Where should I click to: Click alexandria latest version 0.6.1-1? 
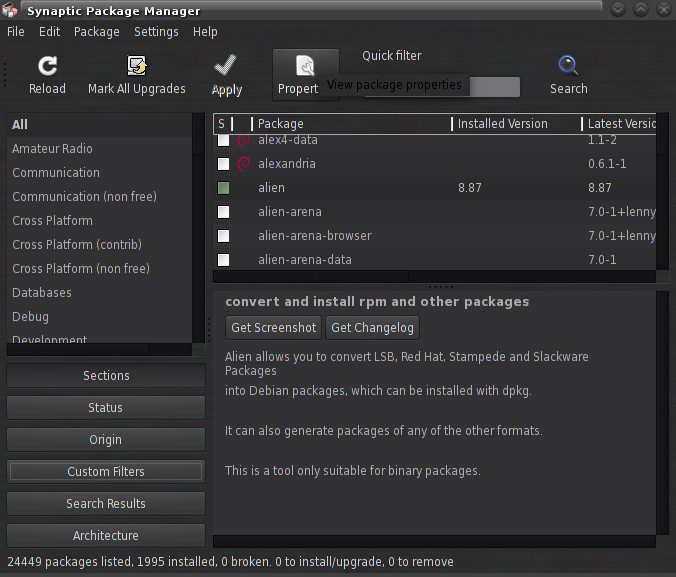pos(607,164)
